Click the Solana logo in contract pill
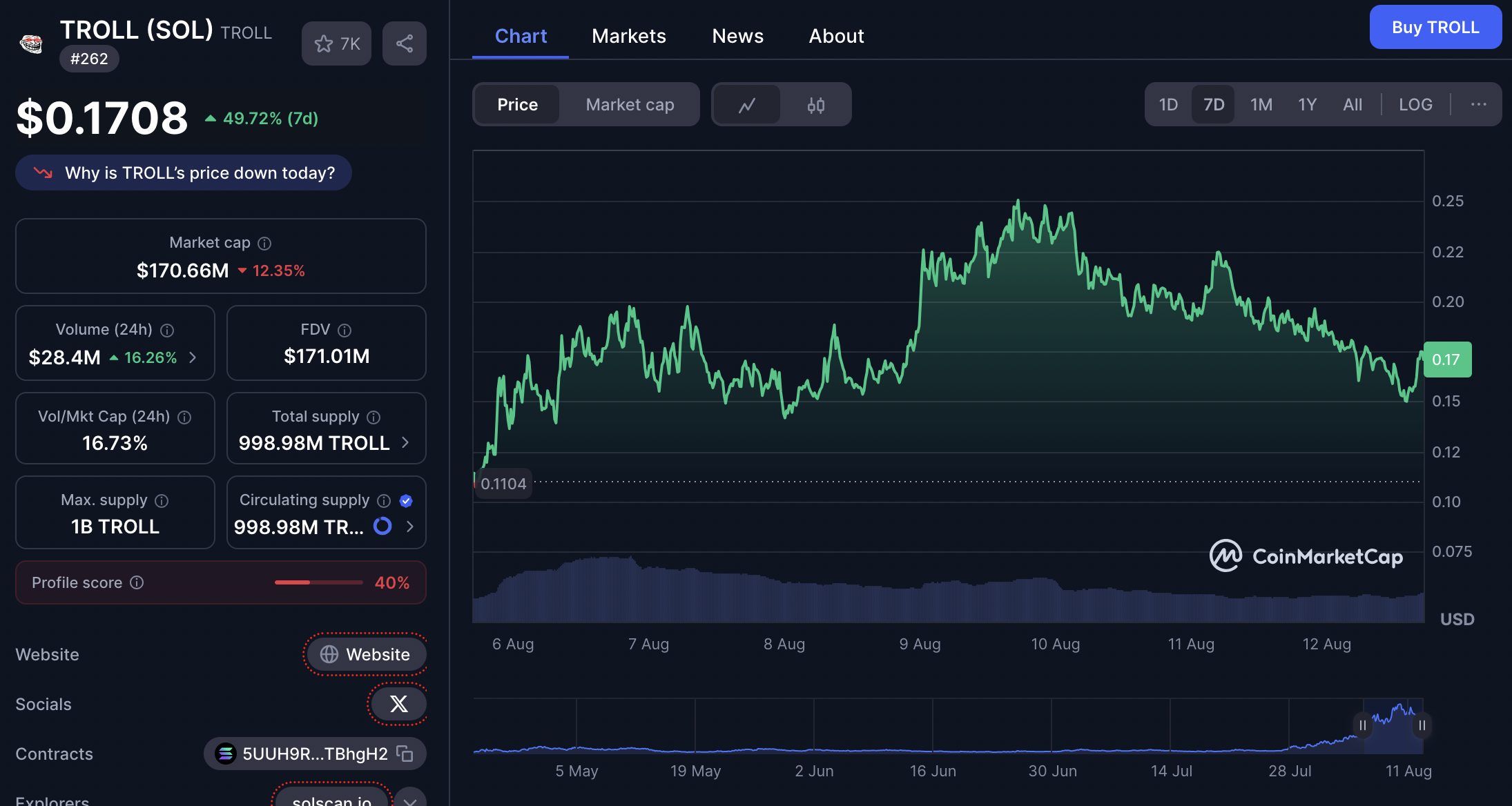 click(225, 754)
